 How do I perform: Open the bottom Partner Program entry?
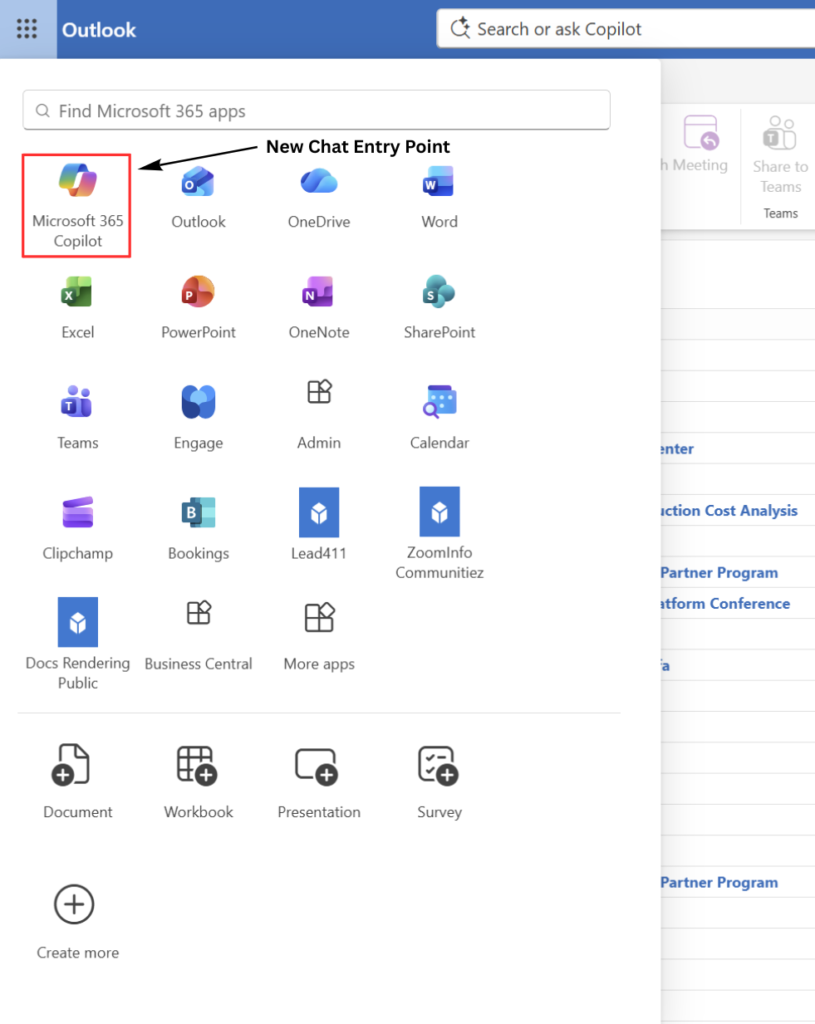tap(719, 882)
